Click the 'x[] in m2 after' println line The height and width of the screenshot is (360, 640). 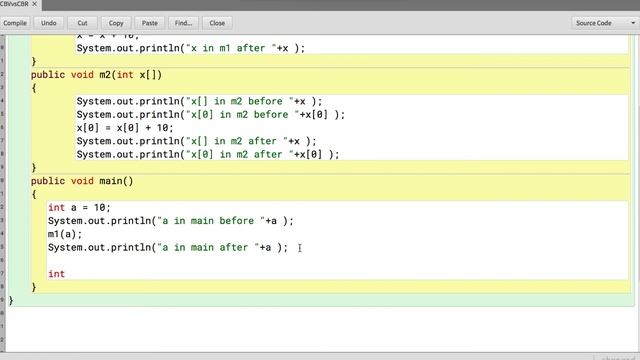(196, 141)
